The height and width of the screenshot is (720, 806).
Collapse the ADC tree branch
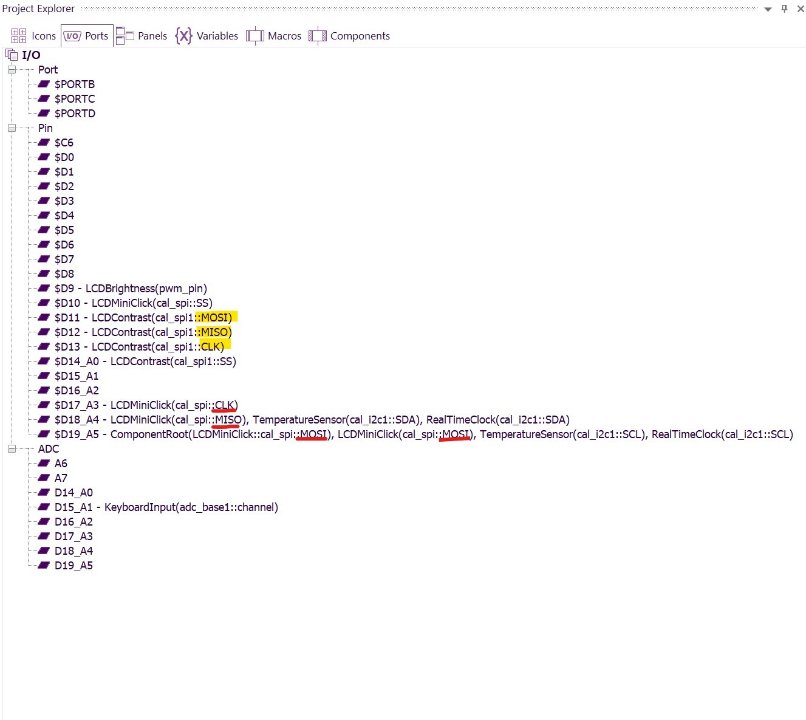10,448
